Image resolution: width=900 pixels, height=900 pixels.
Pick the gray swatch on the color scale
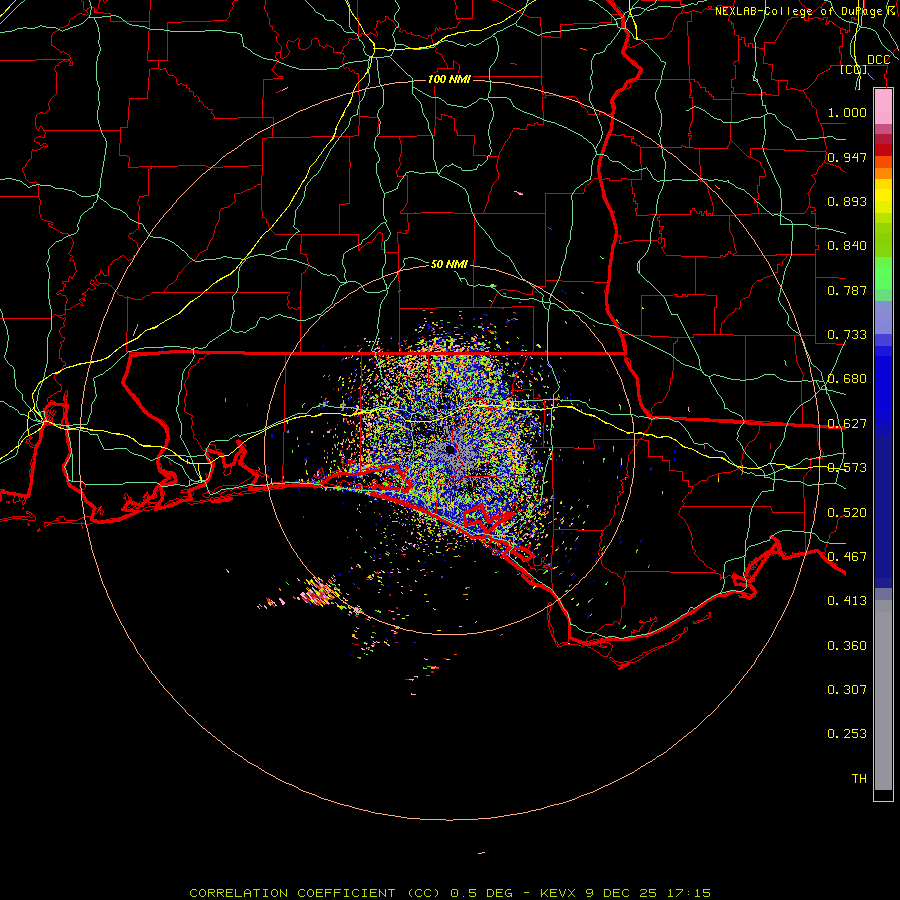coord(883,695)
